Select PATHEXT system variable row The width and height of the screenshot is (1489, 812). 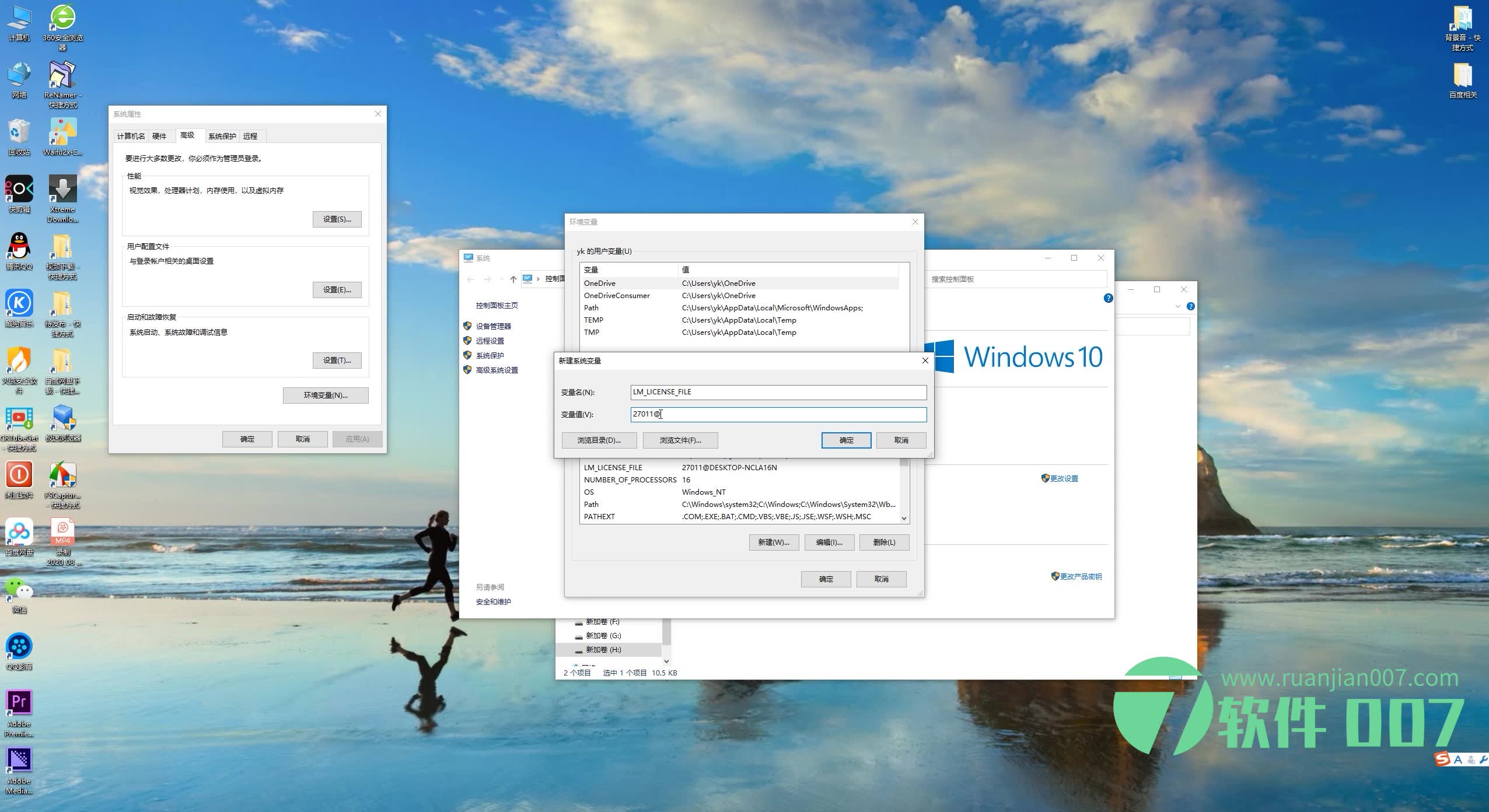739,517
